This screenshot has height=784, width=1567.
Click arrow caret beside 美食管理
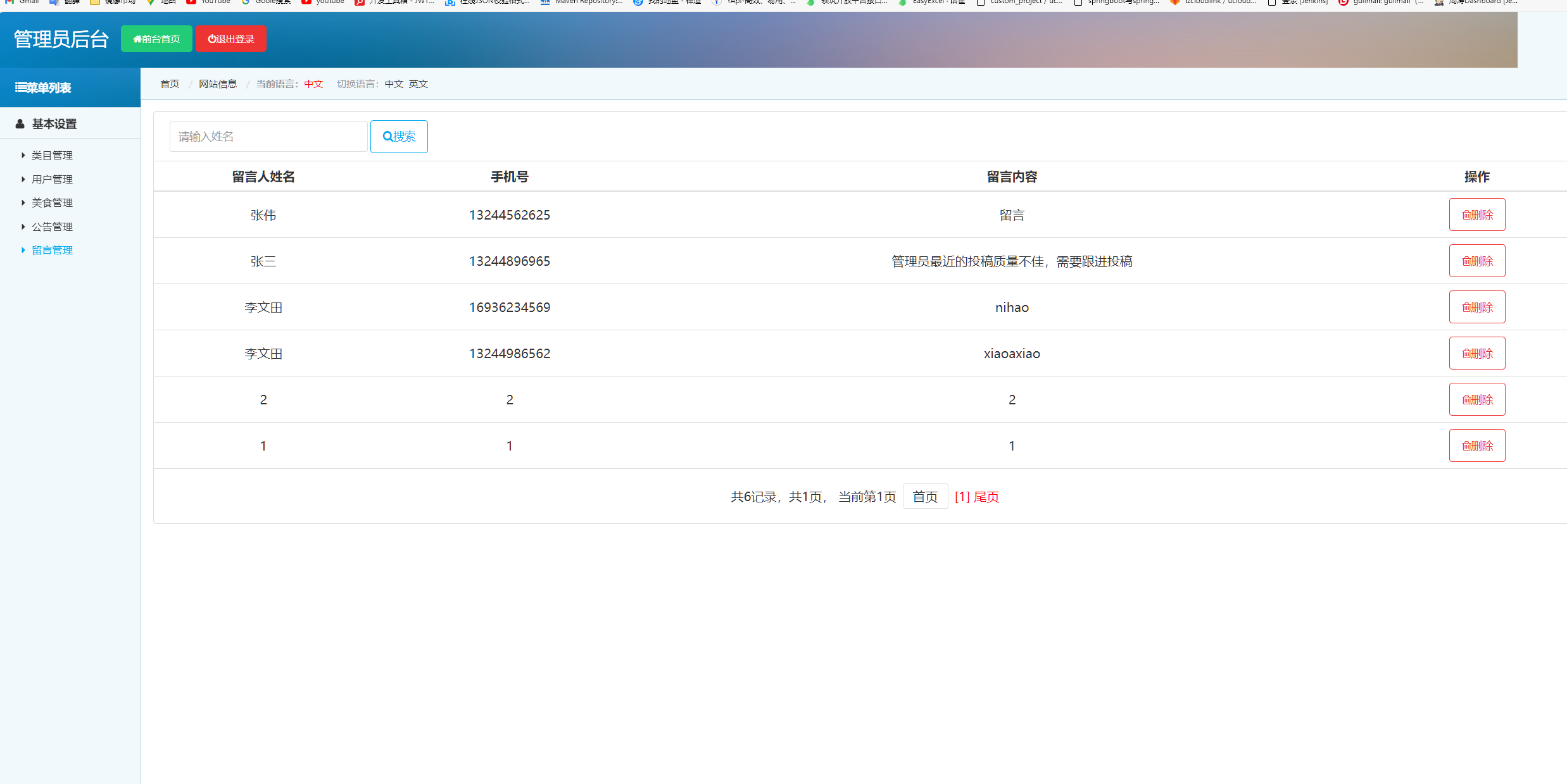pos(23,202)
